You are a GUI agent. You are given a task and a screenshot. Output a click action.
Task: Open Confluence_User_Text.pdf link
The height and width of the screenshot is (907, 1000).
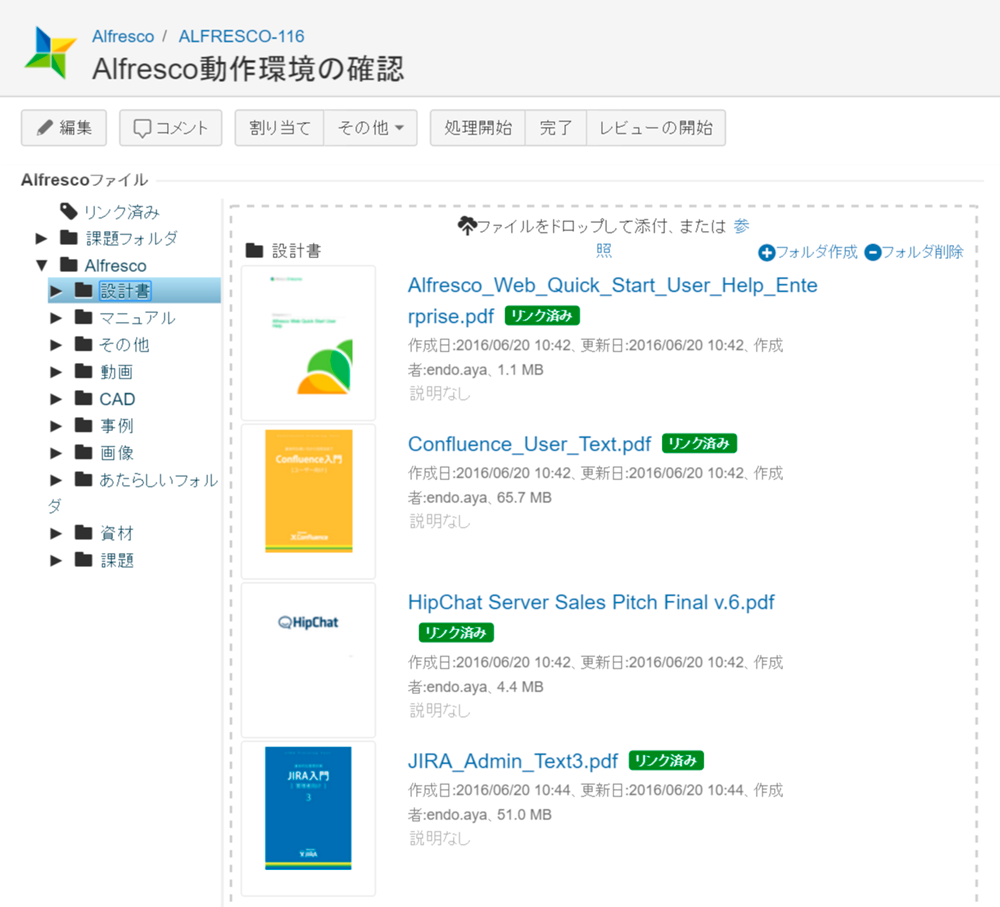point(529,444)
